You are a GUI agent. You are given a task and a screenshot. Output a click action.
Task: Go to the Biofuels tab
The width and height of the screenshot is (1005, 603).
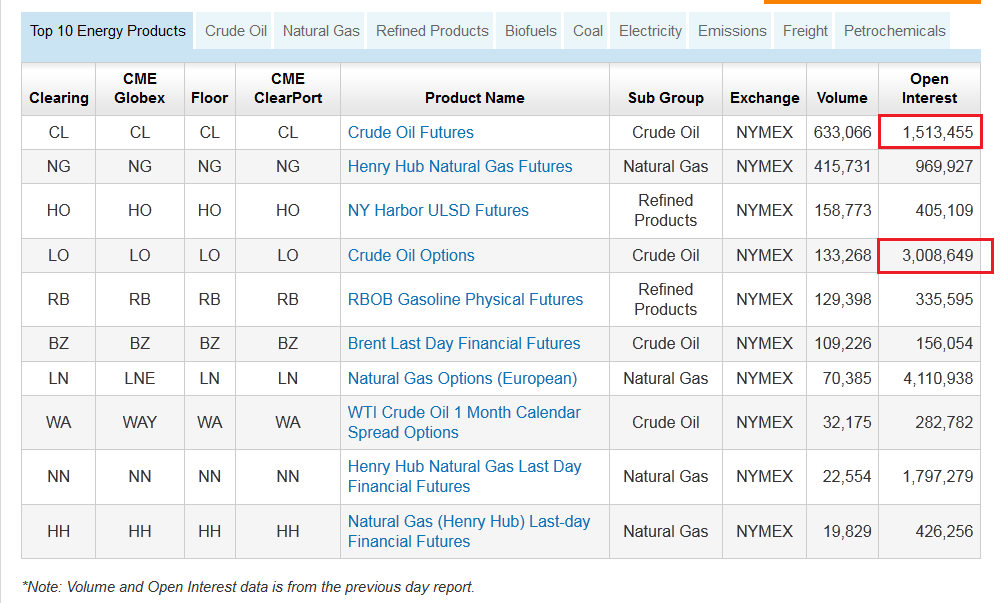531,31
